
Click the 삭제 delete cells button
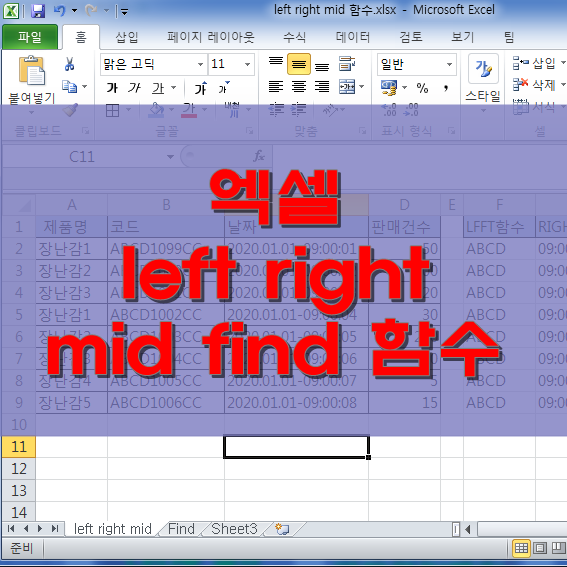point(534,85)
